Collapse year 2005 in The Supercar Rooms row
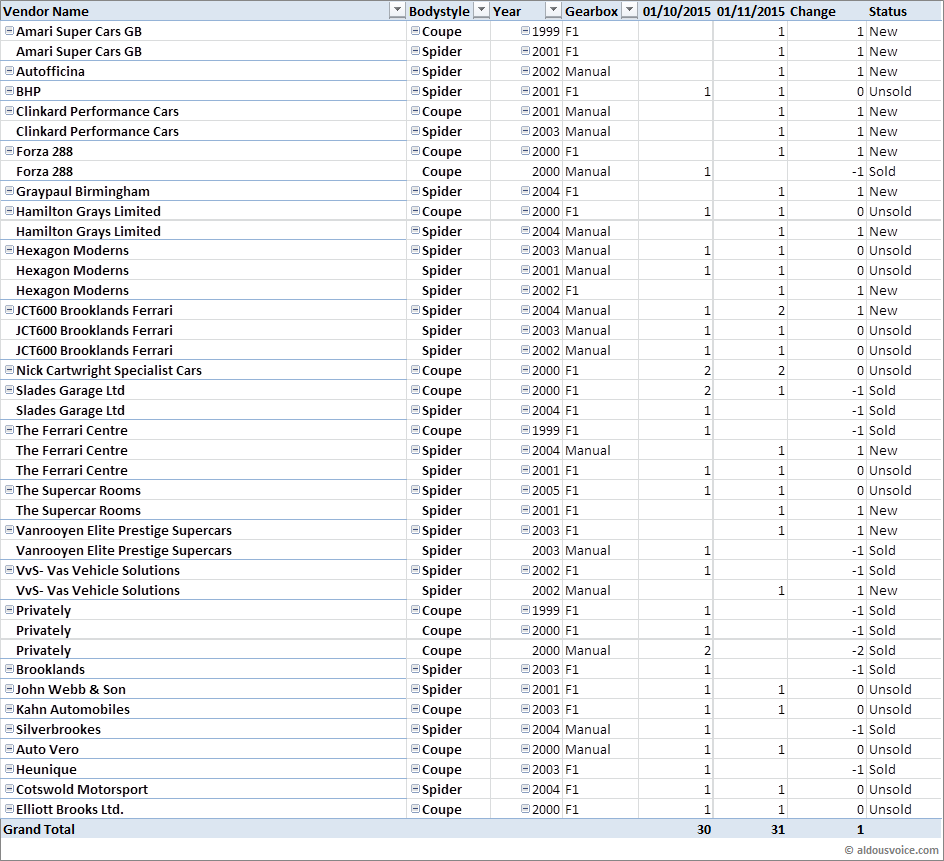The image size is (944, 861). click(526, 490)
